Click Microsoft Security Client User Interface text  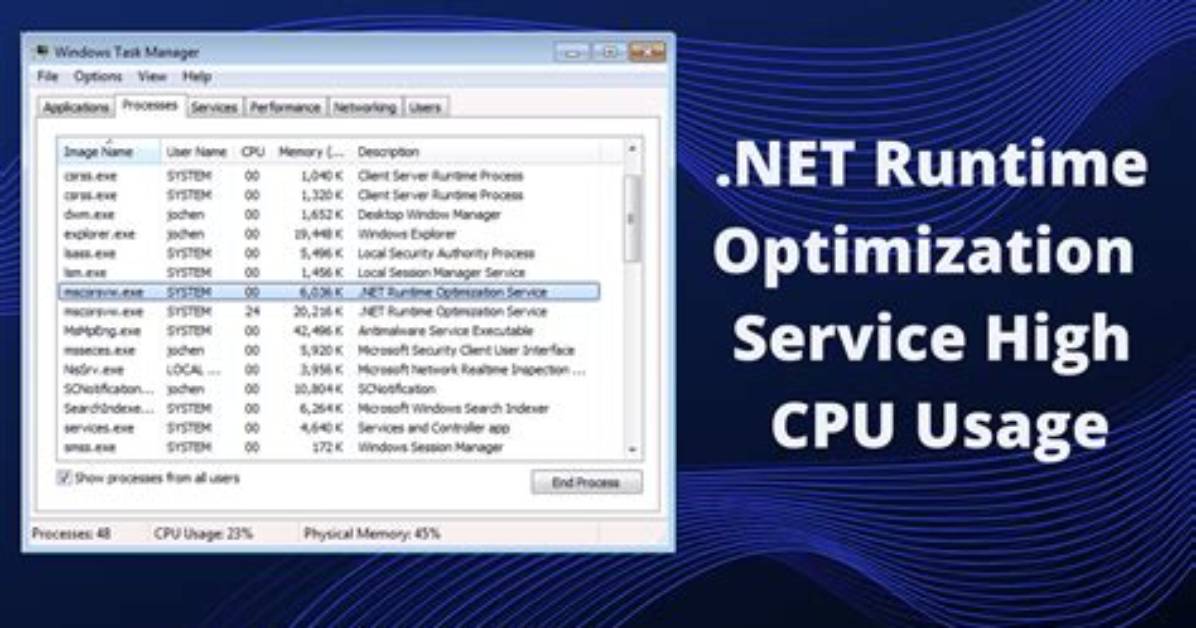pyautogui.click(x=466, y=350)
